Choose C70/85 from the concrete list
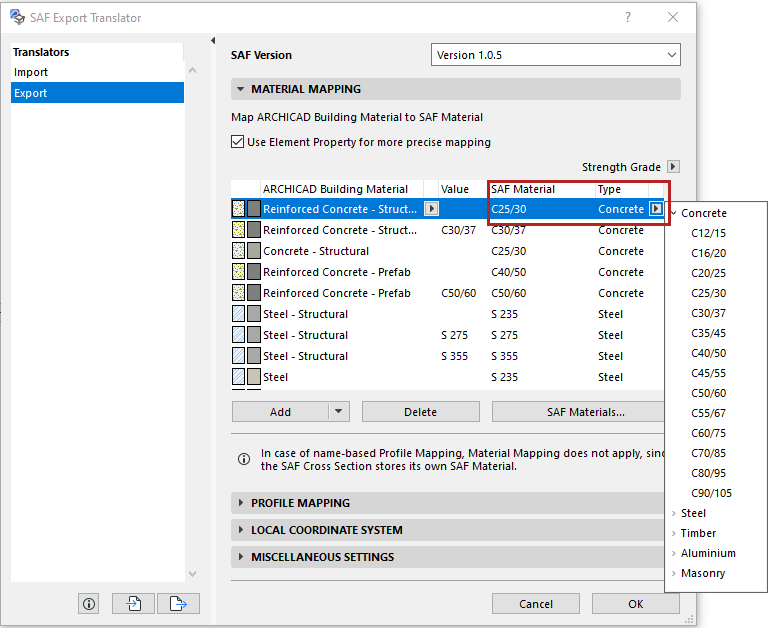Image resolution: width=770 pixels, height=628 pixels. (708, 453)
